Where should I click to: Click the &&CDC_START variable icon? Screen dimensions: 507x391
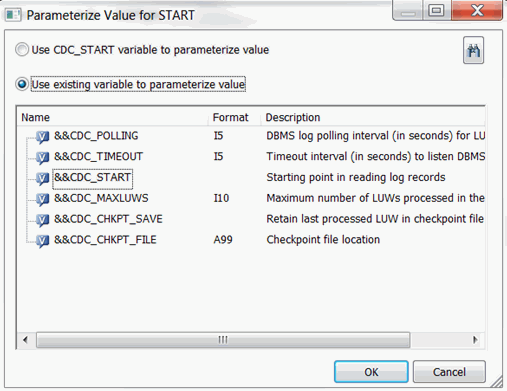tap(42, 178)
